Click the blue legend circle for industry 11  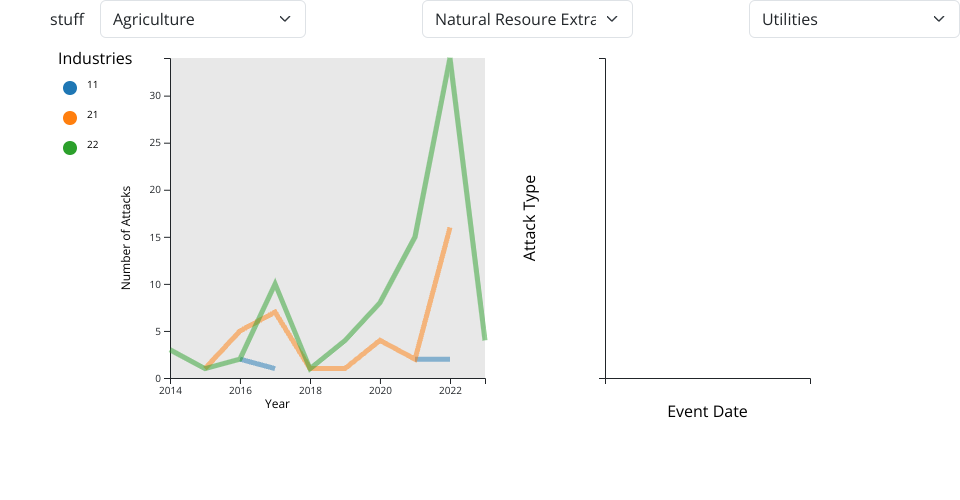70,88
